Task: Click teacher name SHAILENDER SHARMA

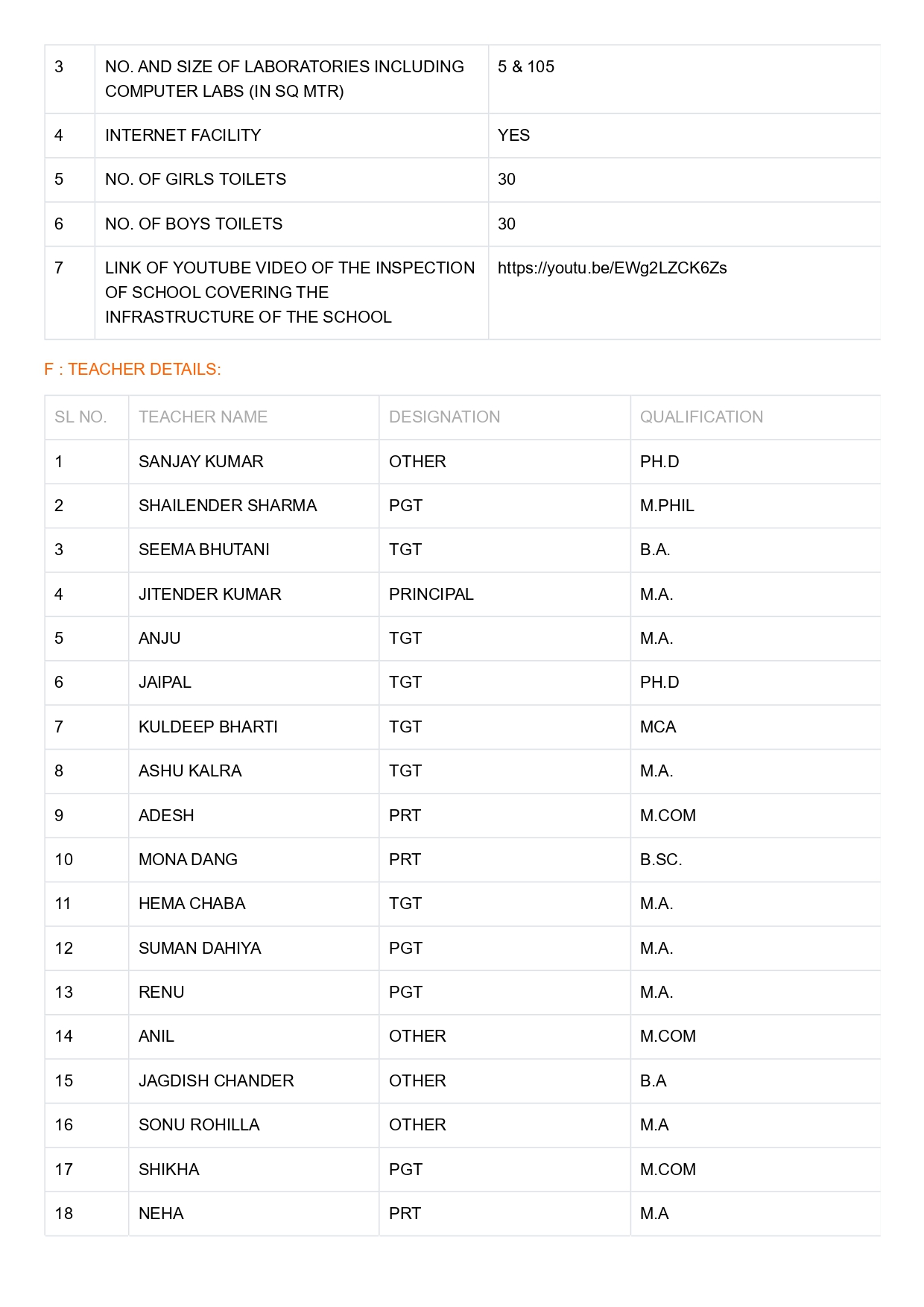Action: pos(227,506)
